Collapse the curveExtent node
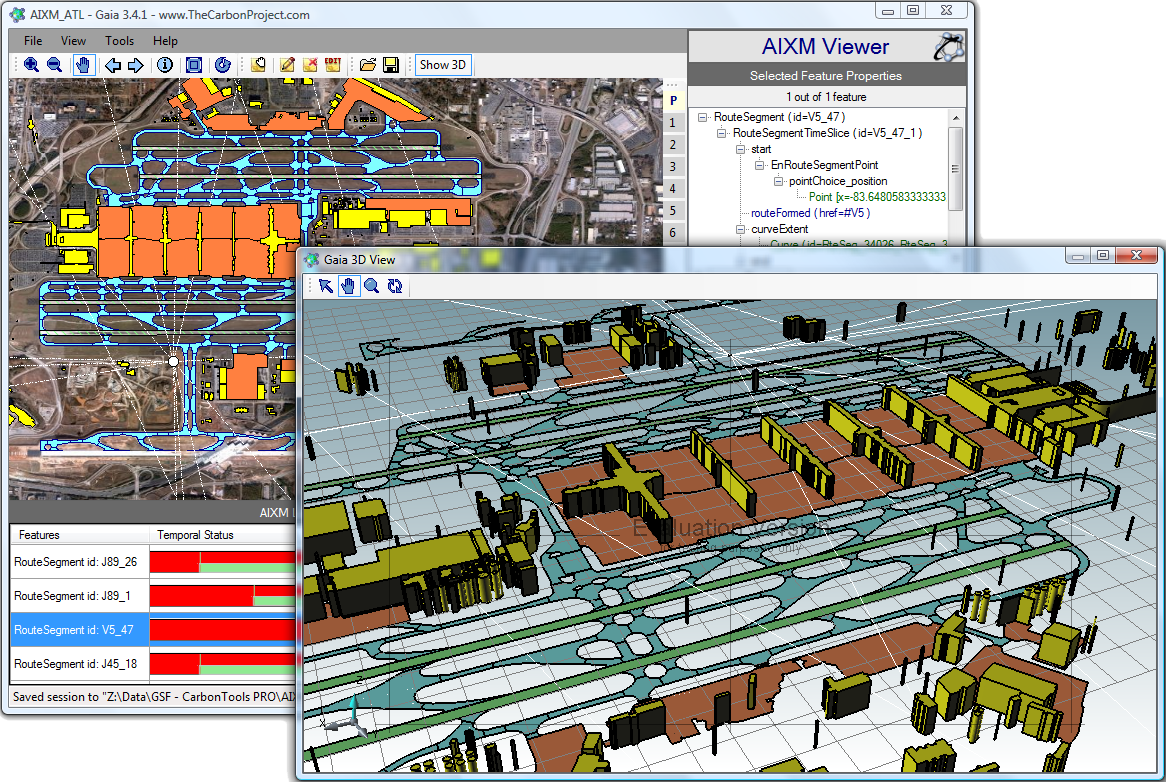Image resolution: width=1166 pixels, height=782 pixels. coord(741,230)
